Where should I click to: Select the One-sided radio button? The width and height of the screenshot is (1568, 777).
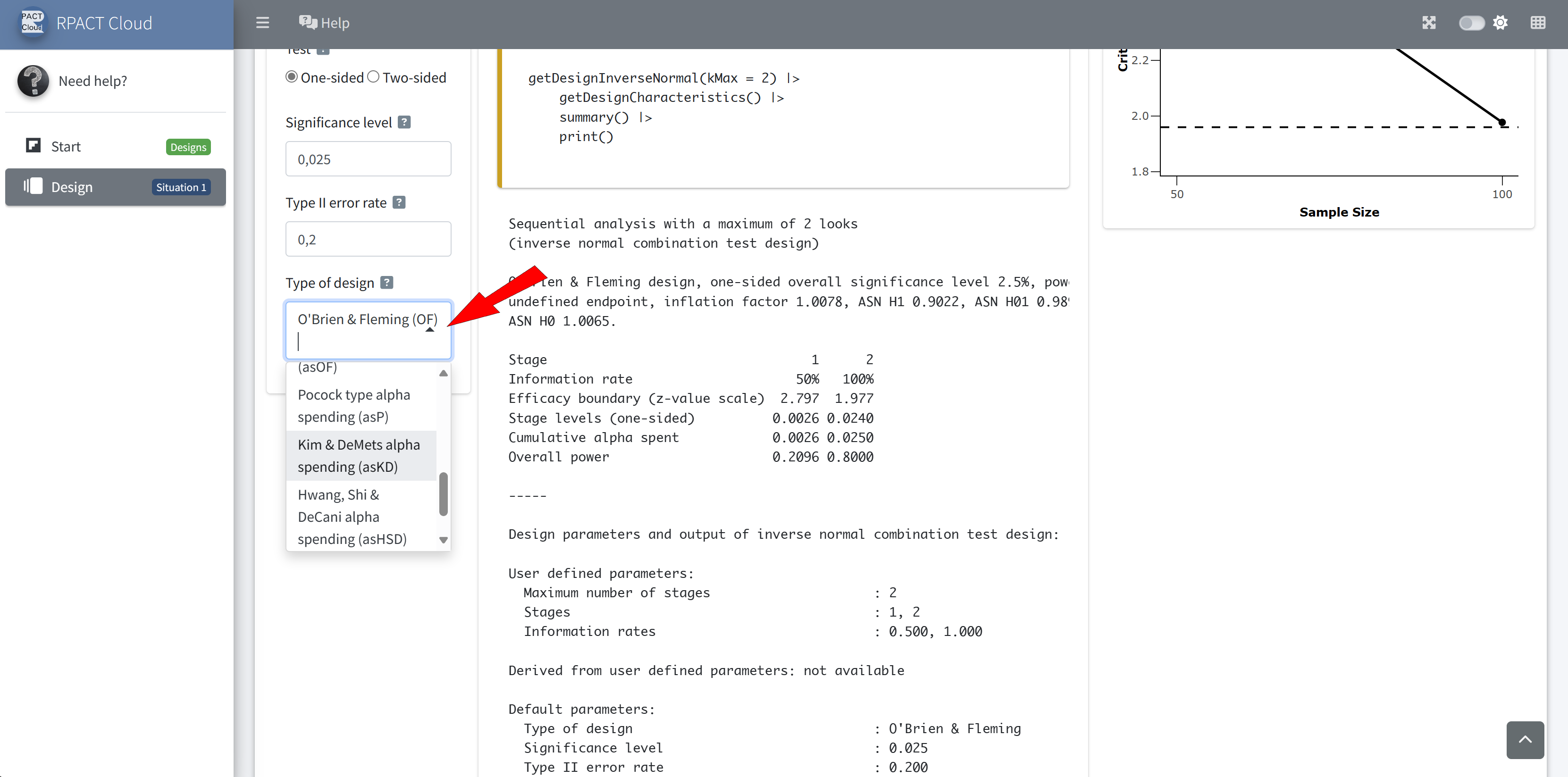(292, 77)
